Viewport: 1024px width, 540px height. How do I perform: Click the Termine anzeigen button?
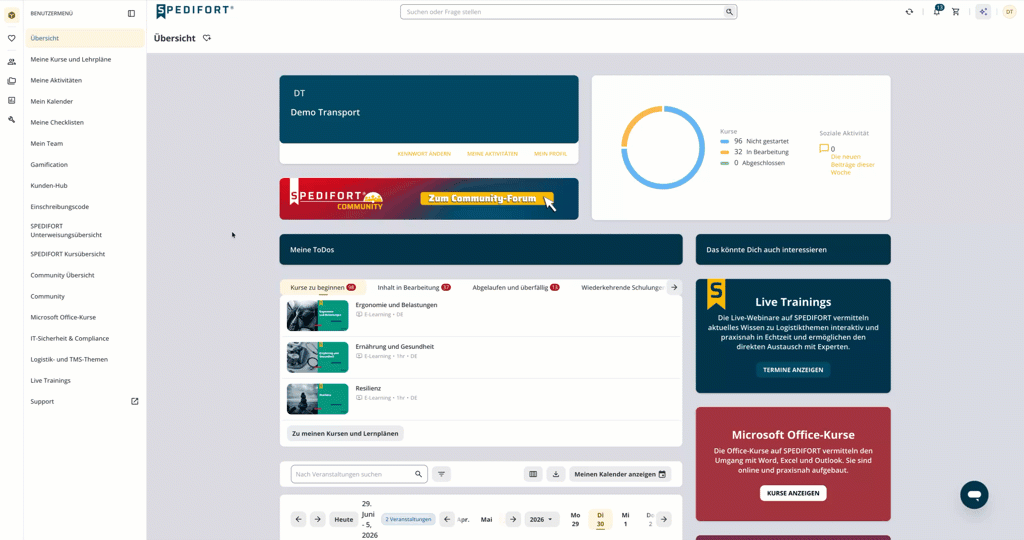pyautogui.click(x=793, y=370)
